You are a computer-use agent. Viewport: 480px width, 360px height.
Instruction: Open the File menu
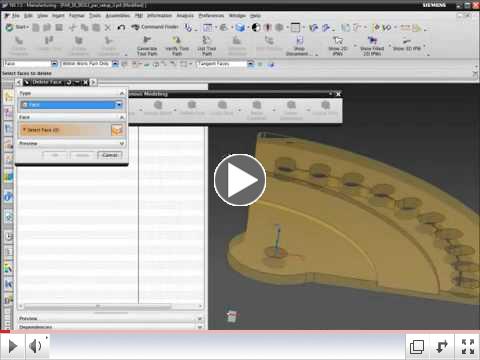point(16,16)
